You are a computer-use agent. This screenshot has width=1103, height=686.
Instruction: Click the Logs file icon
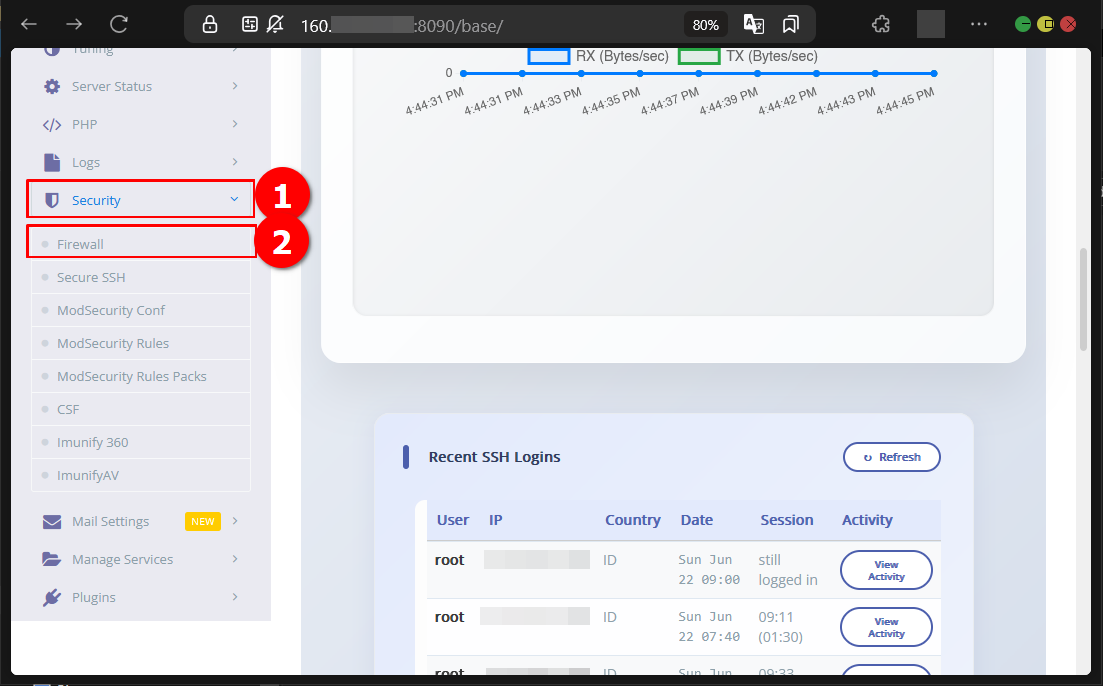pyautogui.click(x=52, y=162)
